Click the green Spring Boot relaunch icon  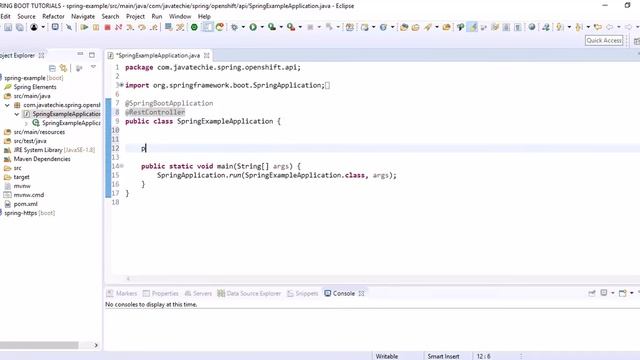(x=194, y=27)
